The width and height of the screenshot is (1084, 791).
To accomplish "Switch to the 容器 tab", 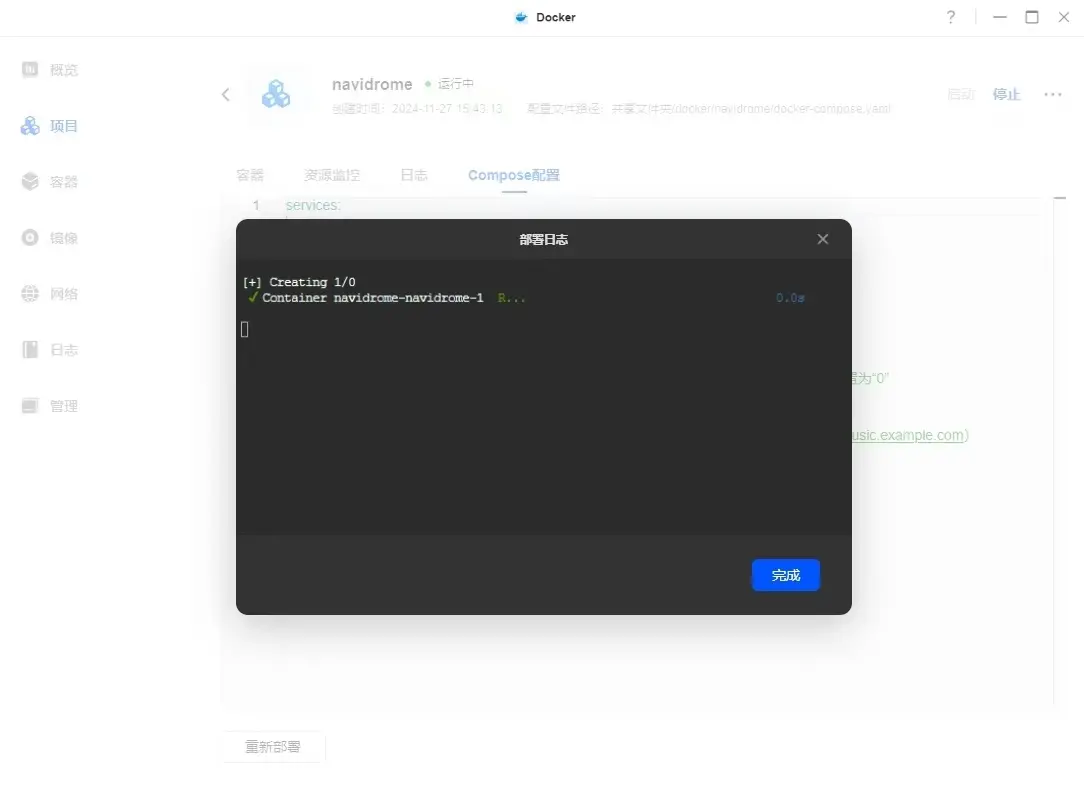I will click(250, 175).
